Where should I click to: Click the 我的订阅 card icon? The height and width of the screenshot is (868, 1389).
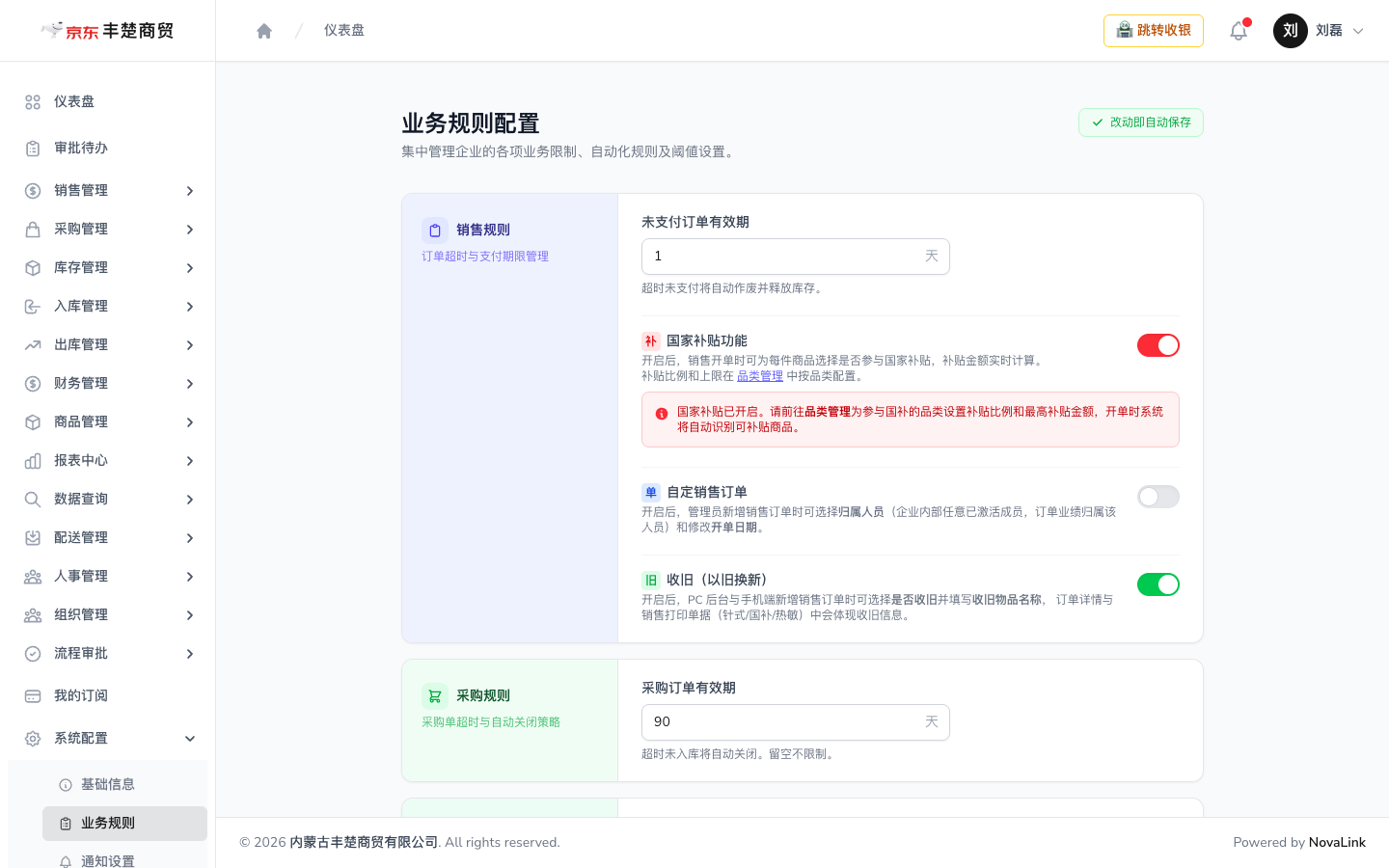coord(33,696)
